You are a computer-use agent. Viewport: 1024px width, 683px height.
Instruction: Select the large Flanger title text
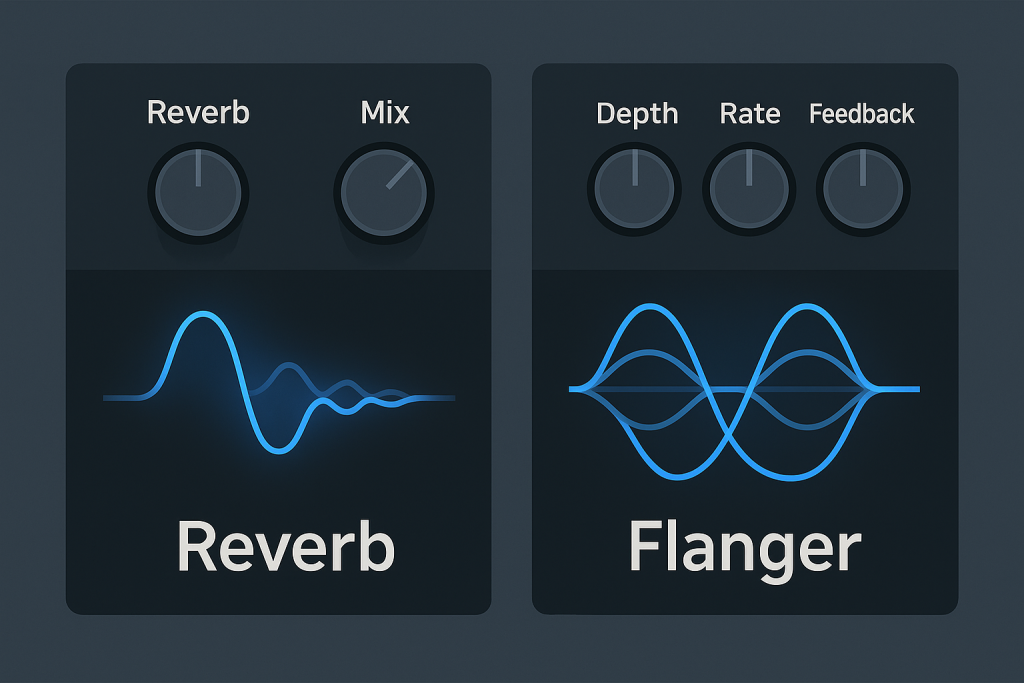(x=744, y=547)
